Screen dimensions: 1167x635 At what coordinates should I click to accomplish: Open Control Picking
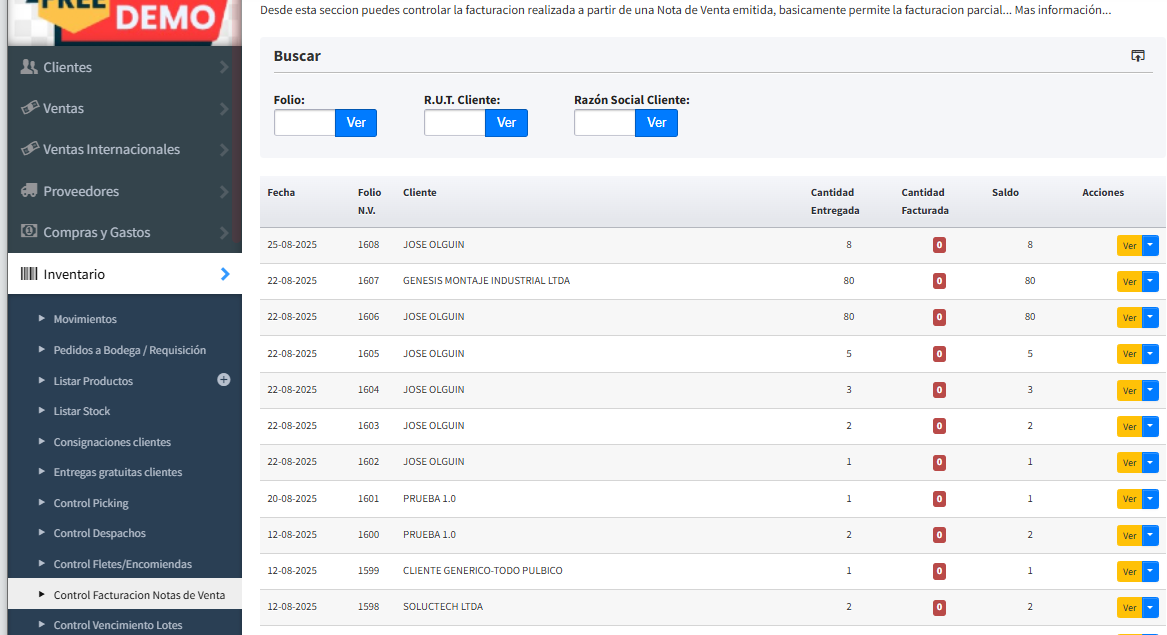91,503
